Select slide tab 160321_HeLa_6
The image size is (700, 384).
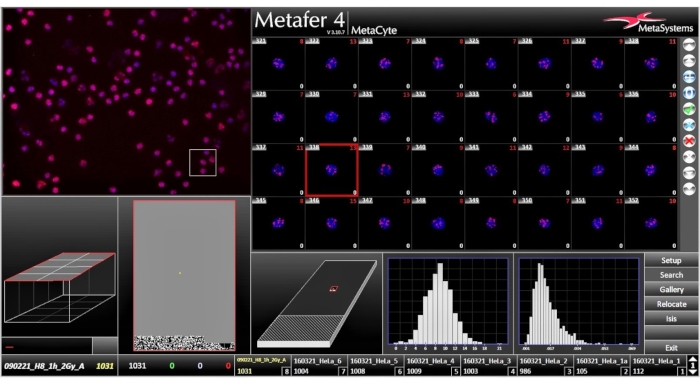pyautogui.click(x=320, y=366)
